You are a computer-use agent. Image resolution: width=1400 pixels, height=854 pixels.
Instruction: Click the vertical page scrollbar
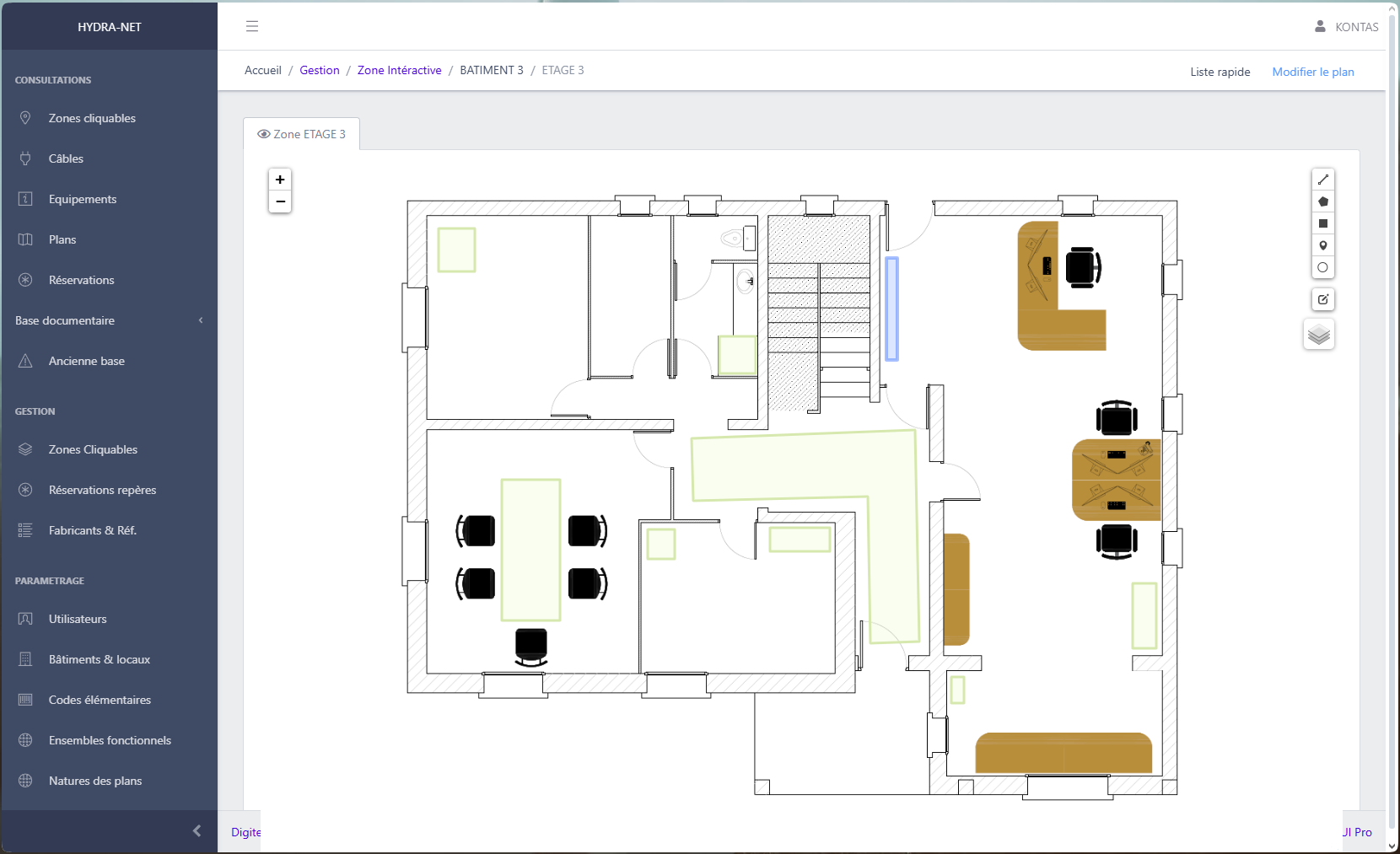click(1393, 422)
